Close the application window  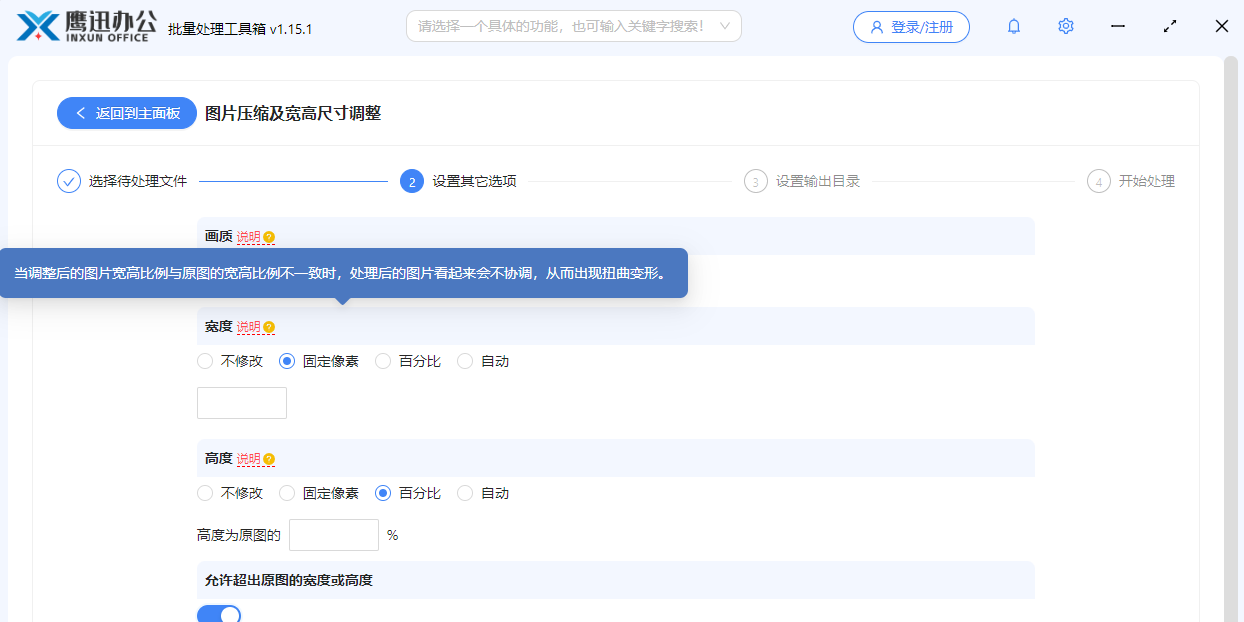click(1222, 27)
